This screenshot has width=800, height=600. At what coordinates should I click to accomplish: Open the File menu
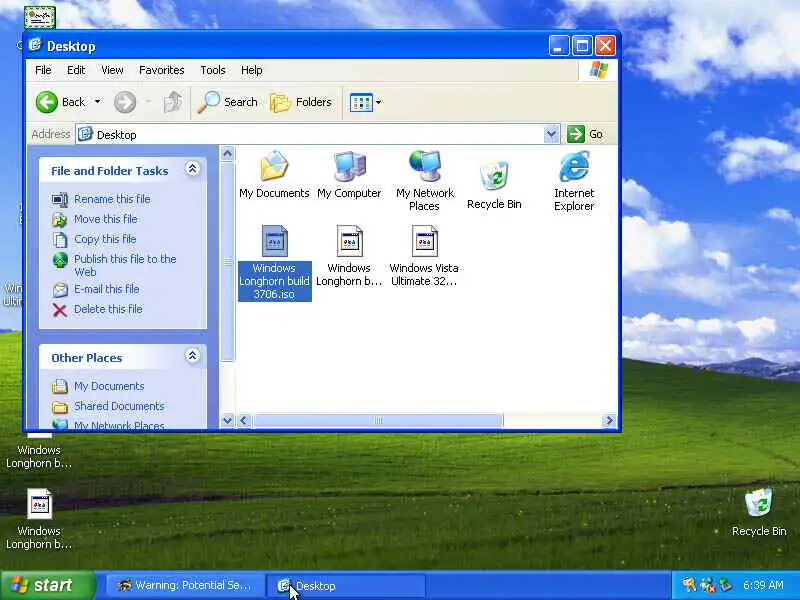(43, 70)
